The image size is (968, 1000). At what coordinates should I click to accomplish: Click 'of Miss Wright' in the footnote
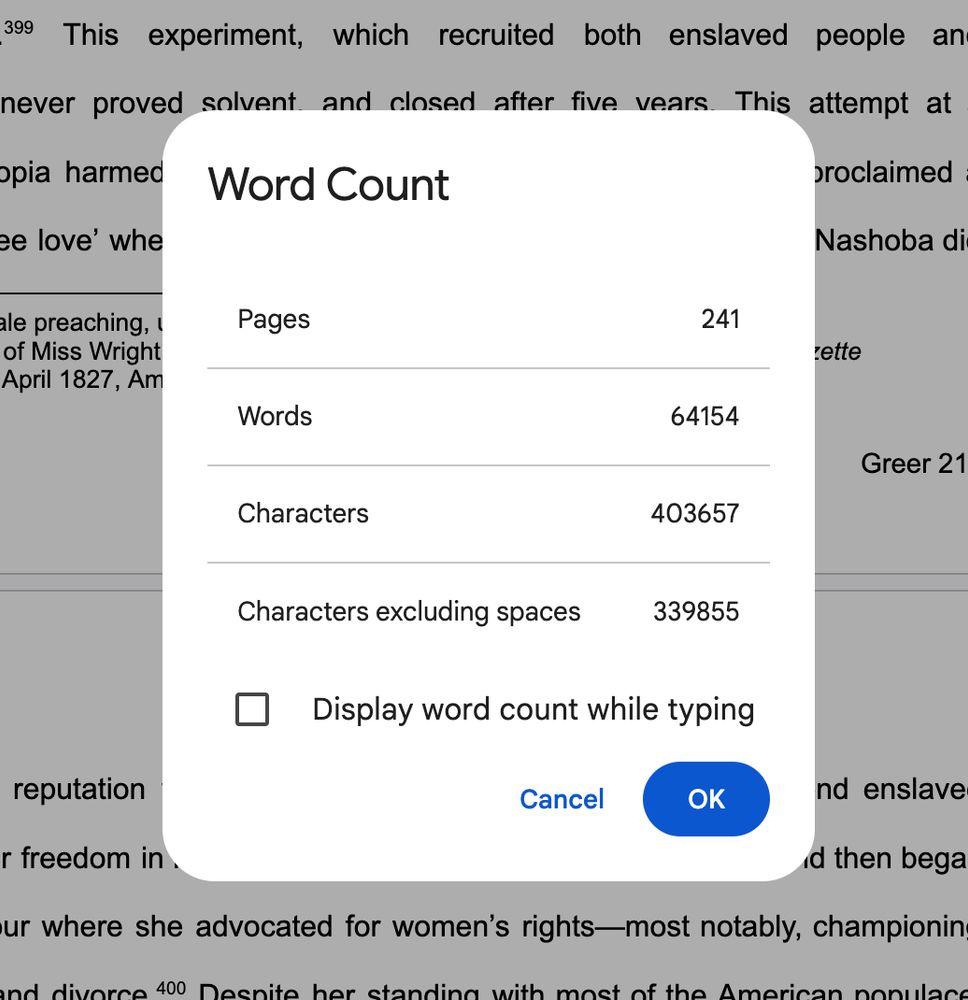click(82, 351)
